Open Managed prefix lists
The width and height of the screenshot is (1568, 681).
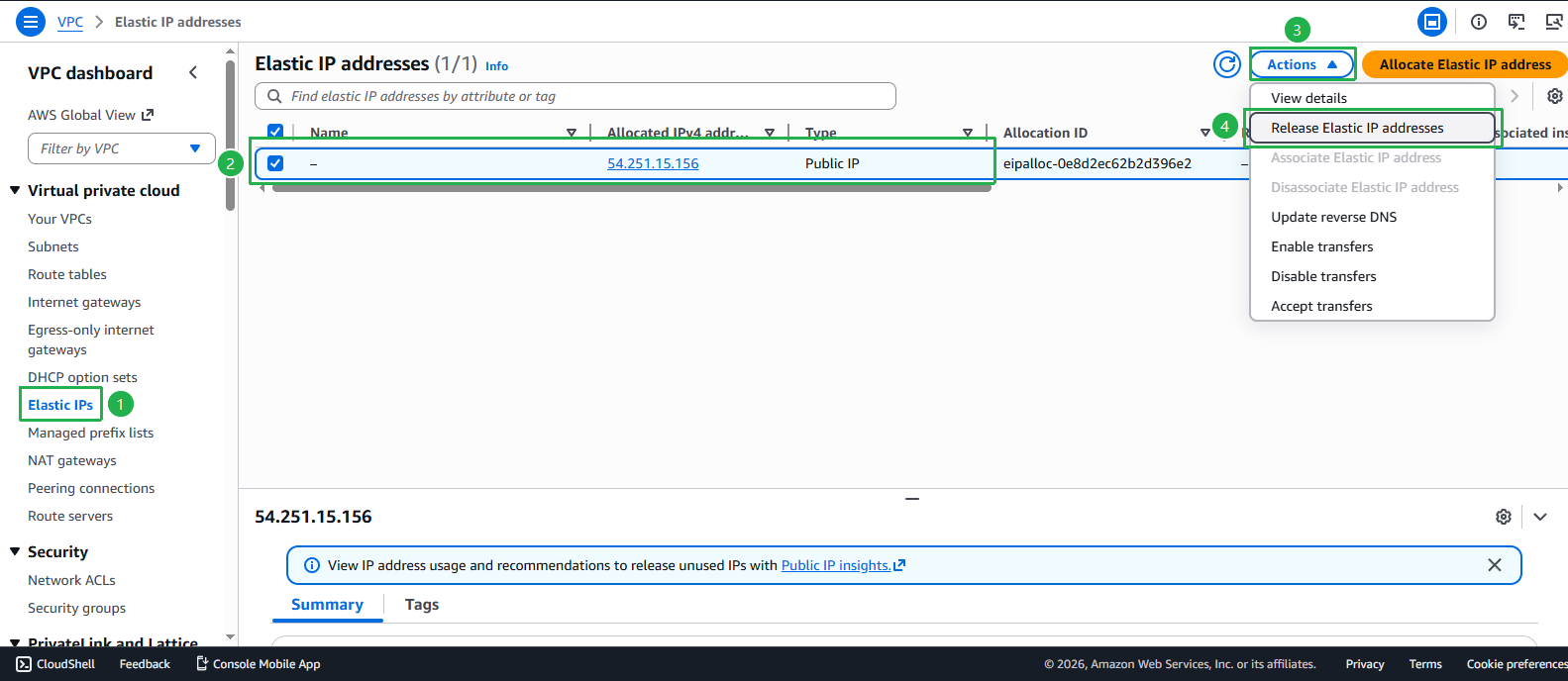90,433
